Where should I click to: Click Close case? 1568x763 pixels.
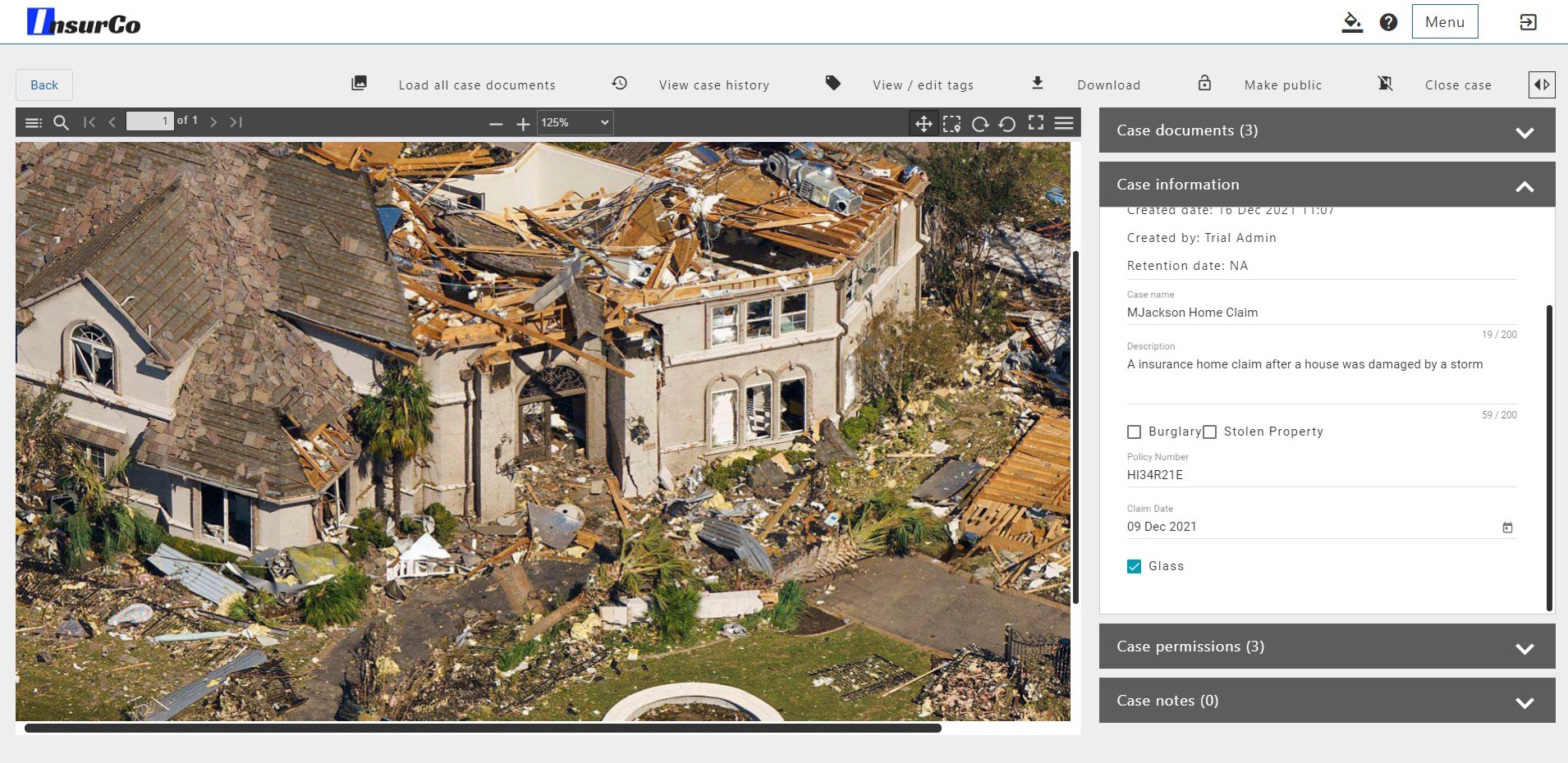pos(1457,85)
